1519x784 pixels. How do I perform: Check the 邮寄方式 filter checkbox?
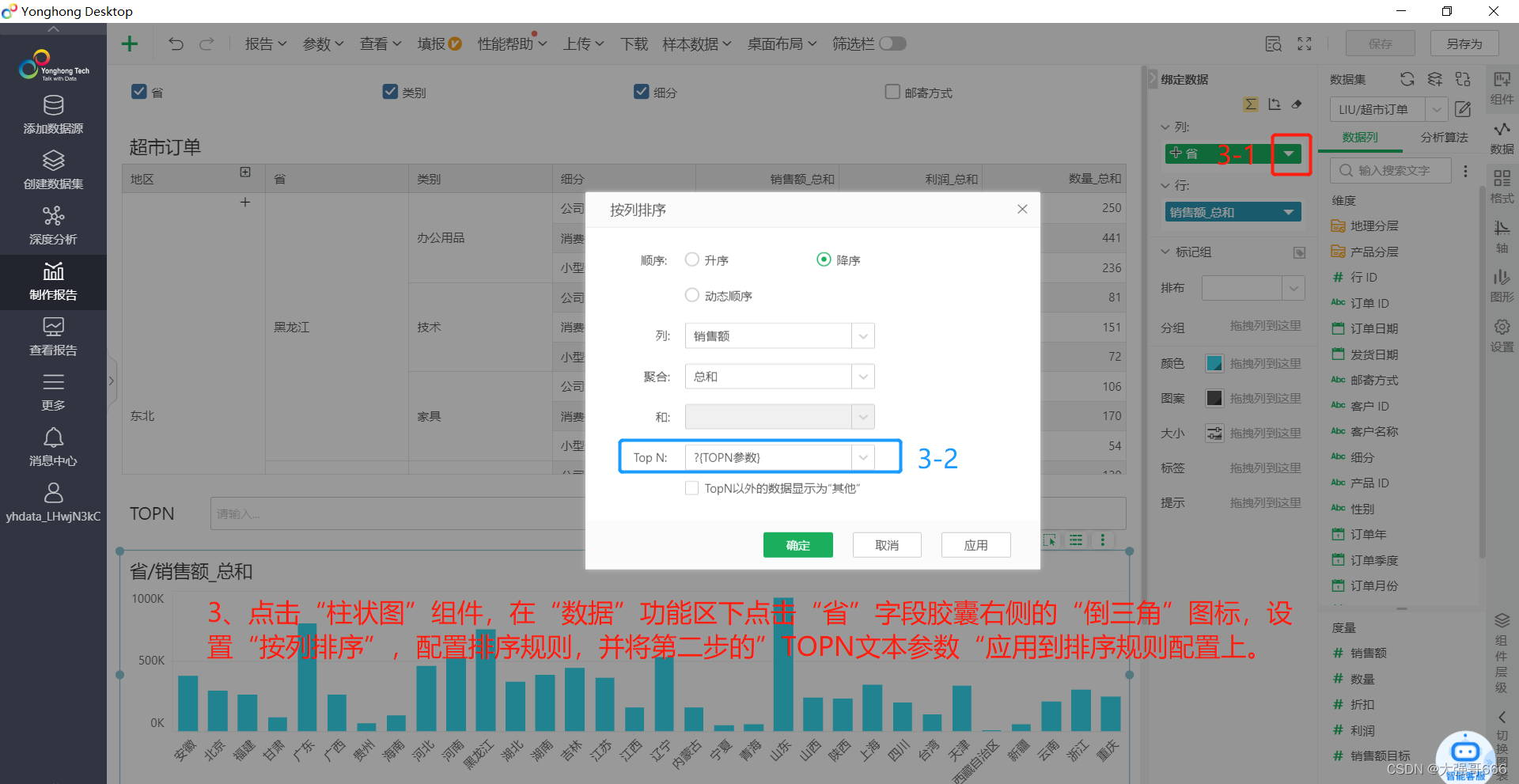click(892, 92)
